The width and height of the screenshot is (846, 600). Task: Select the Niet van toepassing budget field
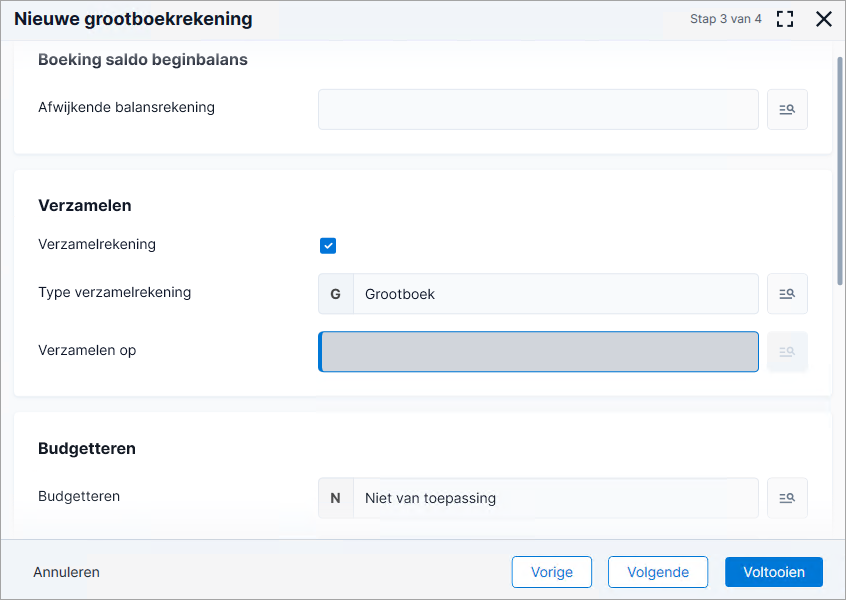556,498
